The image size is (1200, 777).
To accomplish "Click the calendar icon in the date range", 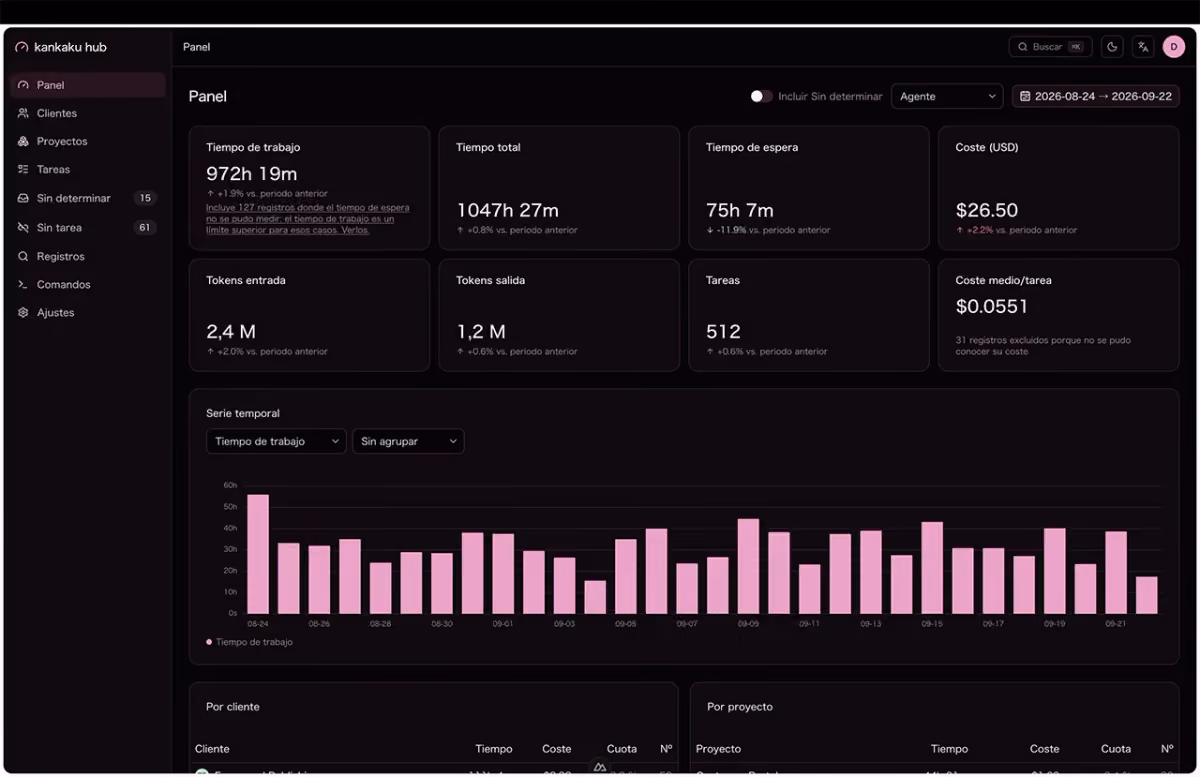I will (x=1025, y=96).
